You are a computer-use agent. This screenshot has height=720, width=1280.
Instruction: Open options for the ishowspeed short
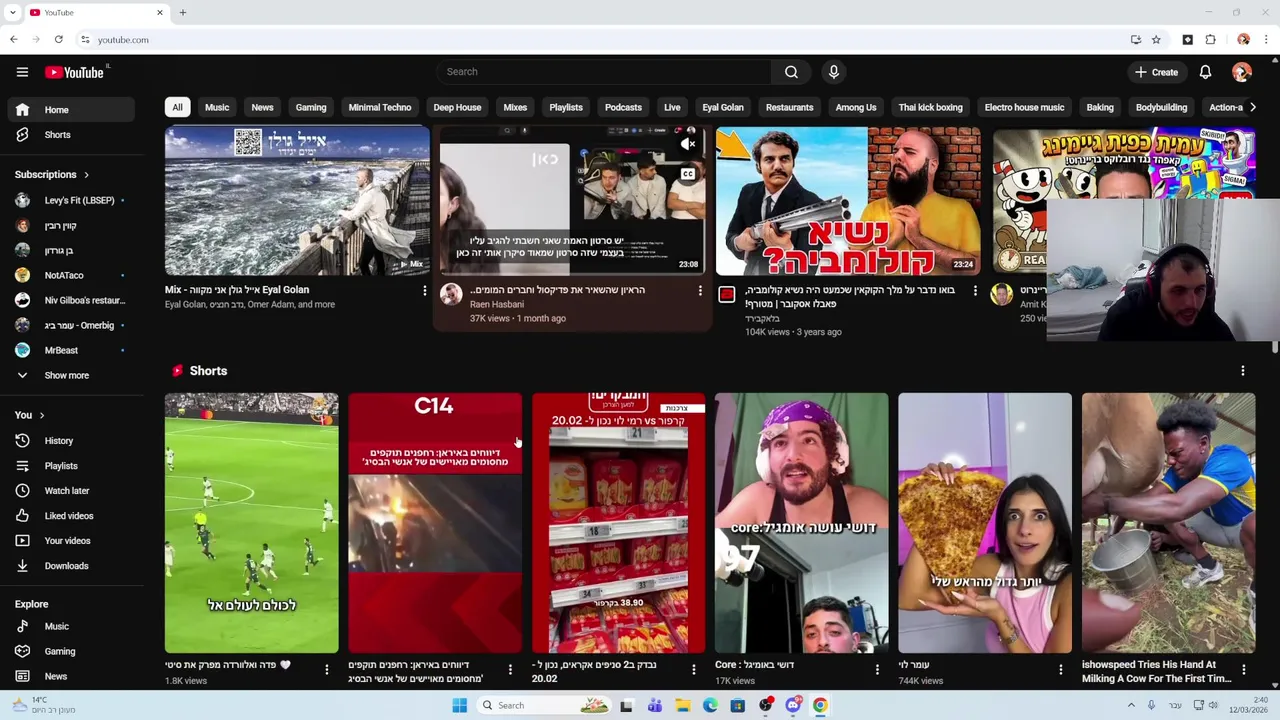tap(1244, 670)
